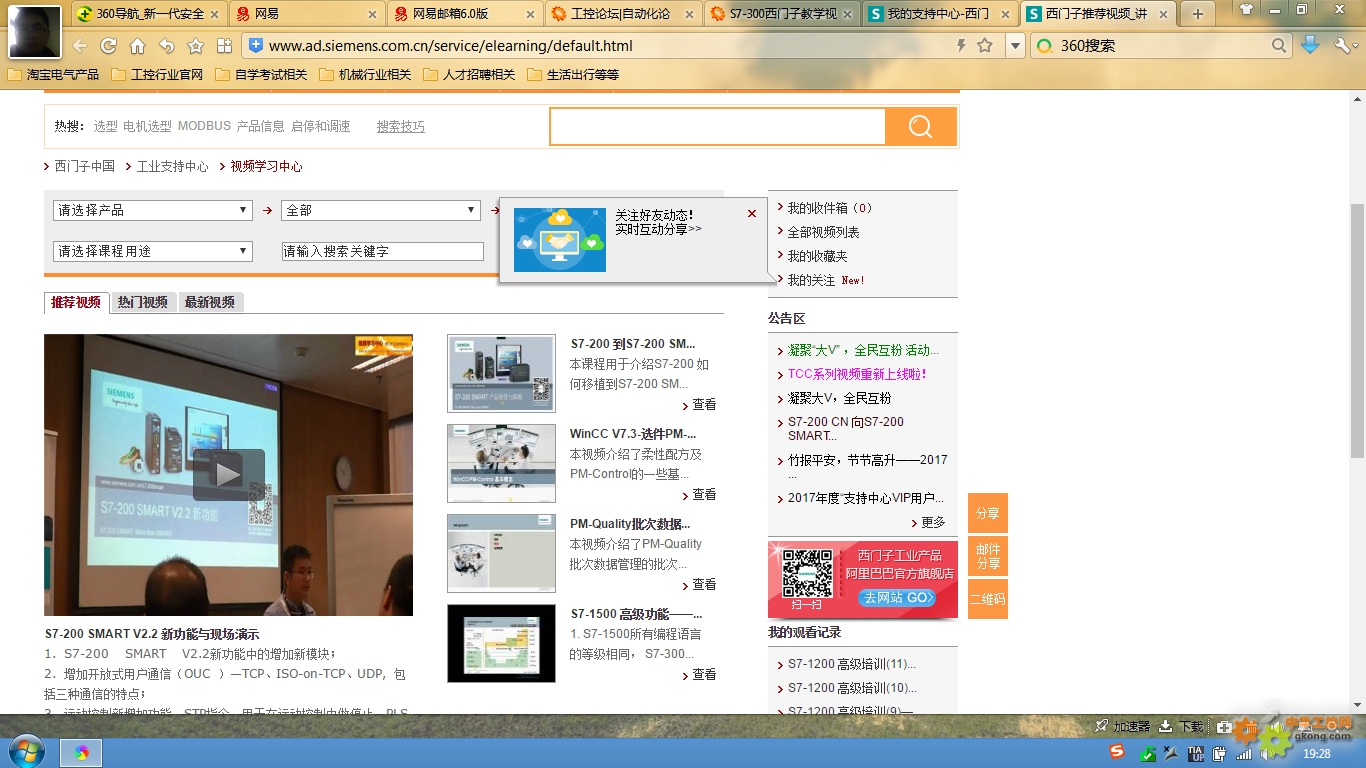Click the orange 分享 side button
The image size is (1366, 768).
[988, 513]
